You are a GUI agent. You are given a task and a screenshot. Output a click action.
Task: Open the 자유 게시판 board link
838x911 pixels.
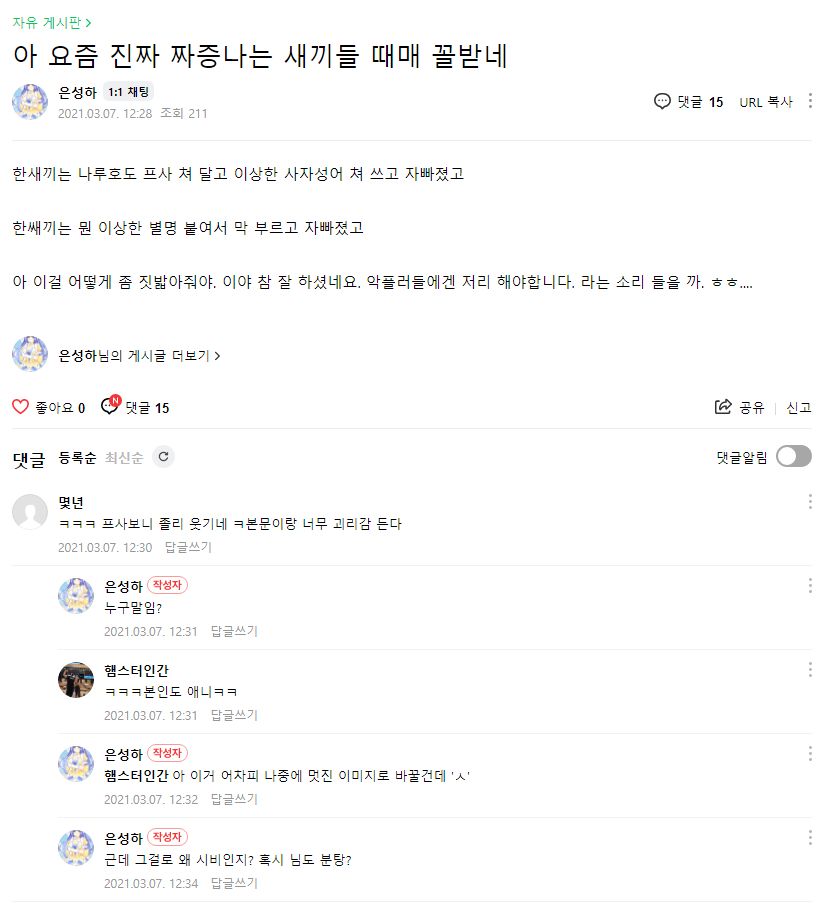tap(52, 21)
